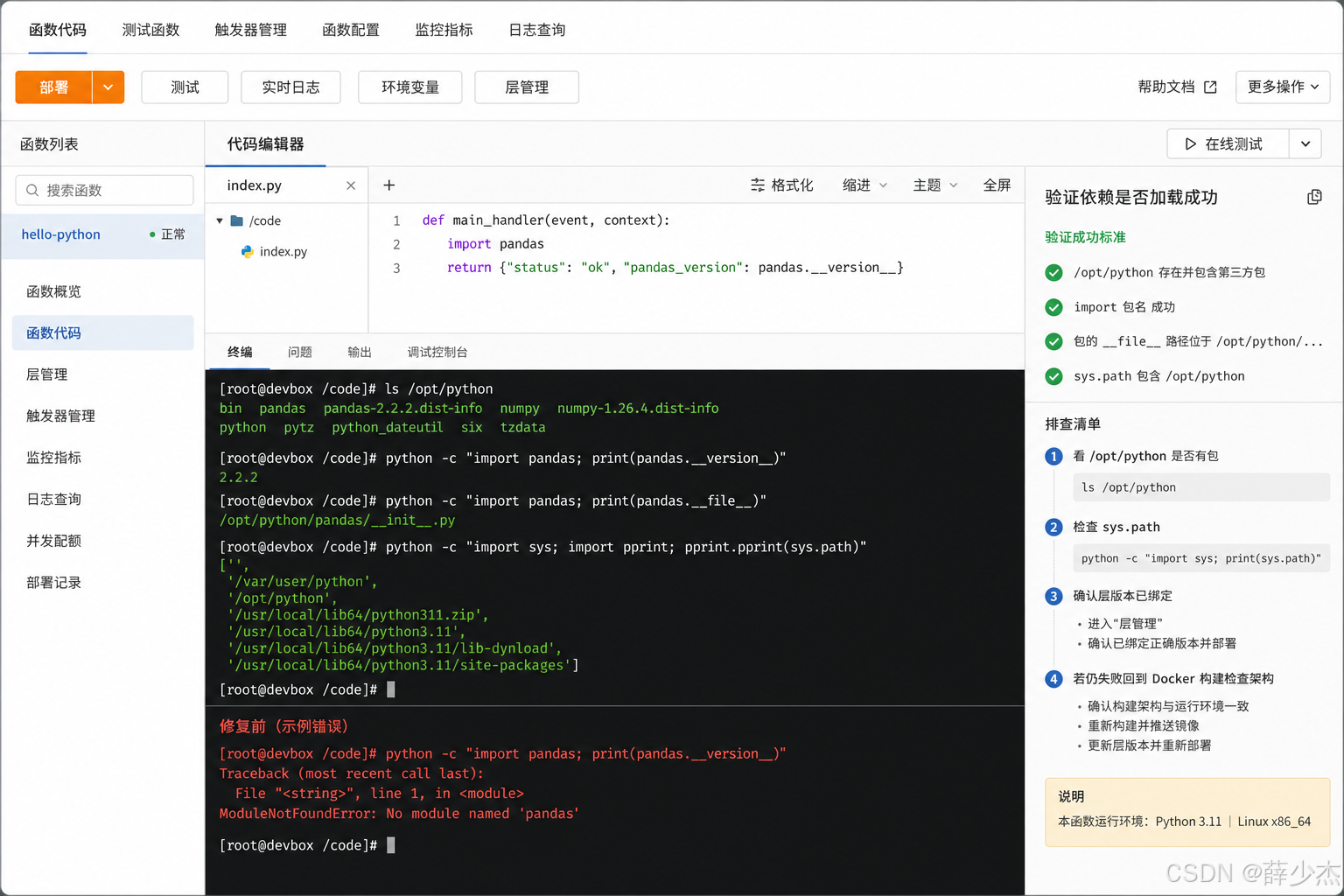The width and height of the screenshot is (1344, 896).
Task: Click the return statement on line 3
Action: [675, 268]
